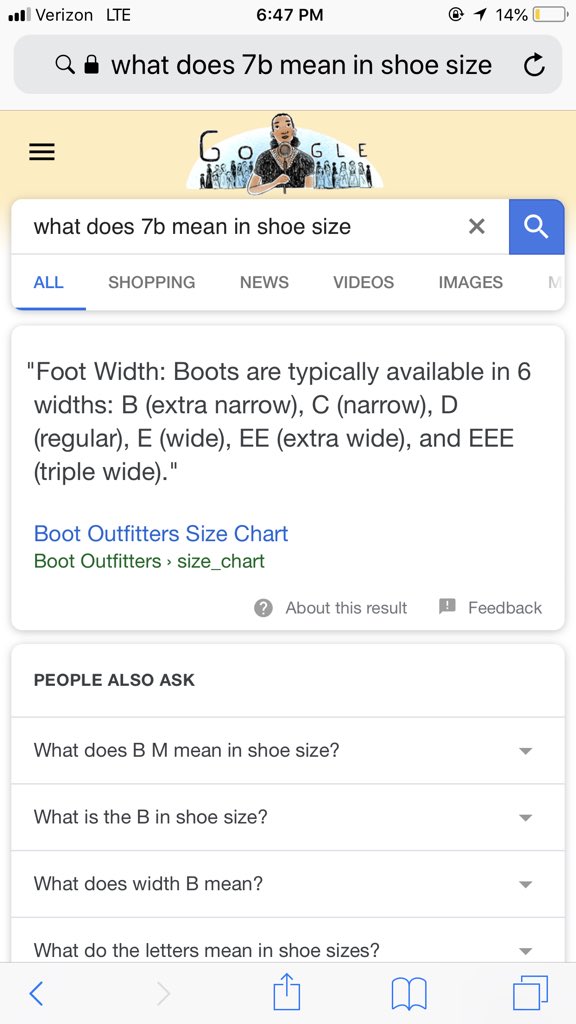Switch to the VIDEOS tab
Screen dimensions: 576x1024
coord(364,282)
